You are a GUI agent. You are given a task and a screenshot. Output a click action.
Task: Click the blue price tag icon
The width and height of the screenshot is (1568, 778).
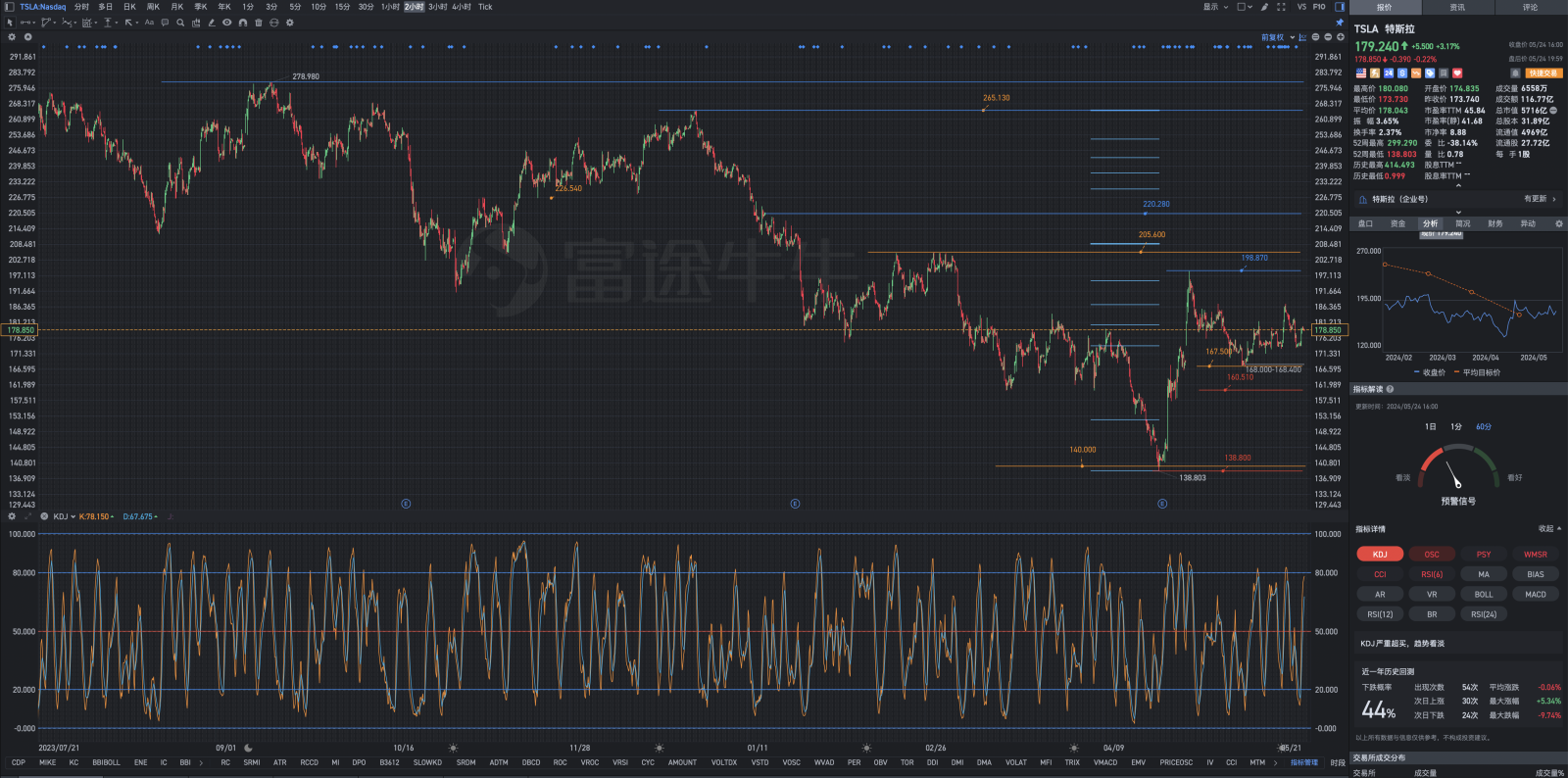(x=1430, y=73)
